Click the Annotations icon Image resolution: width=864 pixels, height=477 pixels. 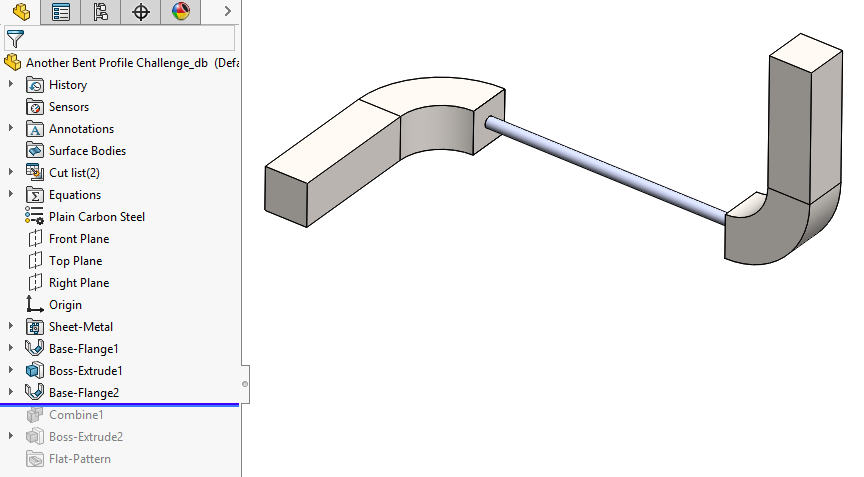[x=35, y=129]
